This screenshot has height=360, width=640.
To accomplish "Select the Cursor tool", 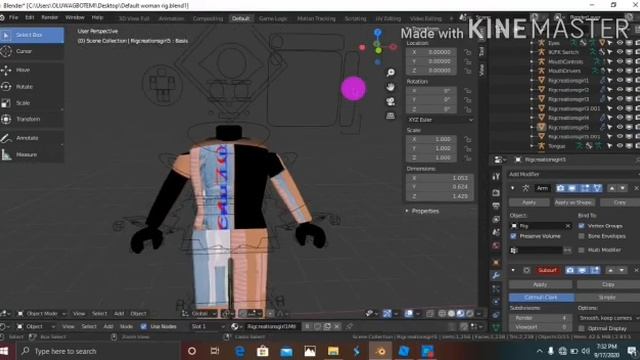I will [x=32, y=51].
